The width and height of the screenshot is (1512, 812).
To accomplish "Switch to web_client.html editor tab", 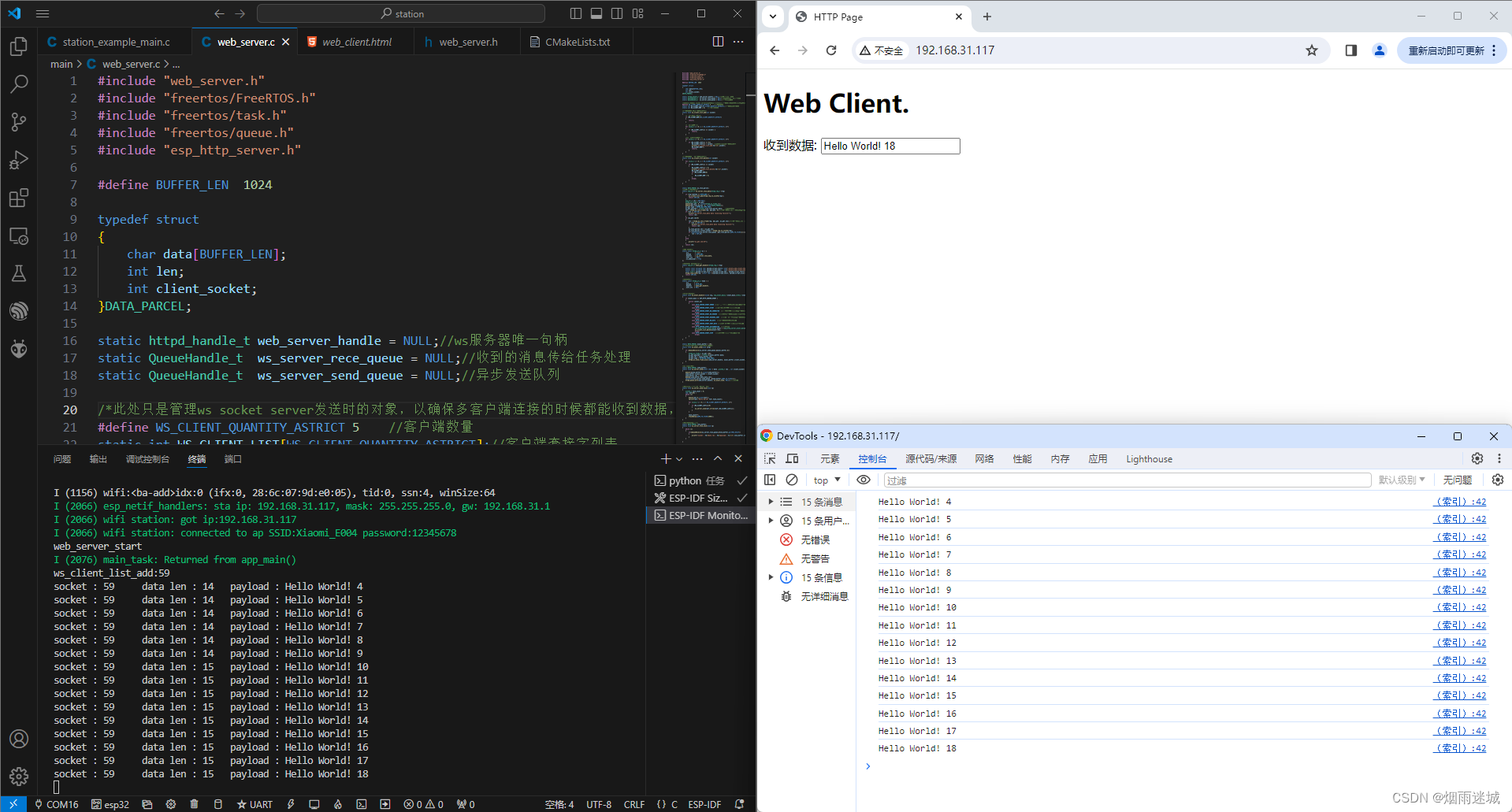I will (x=355, y=42).
